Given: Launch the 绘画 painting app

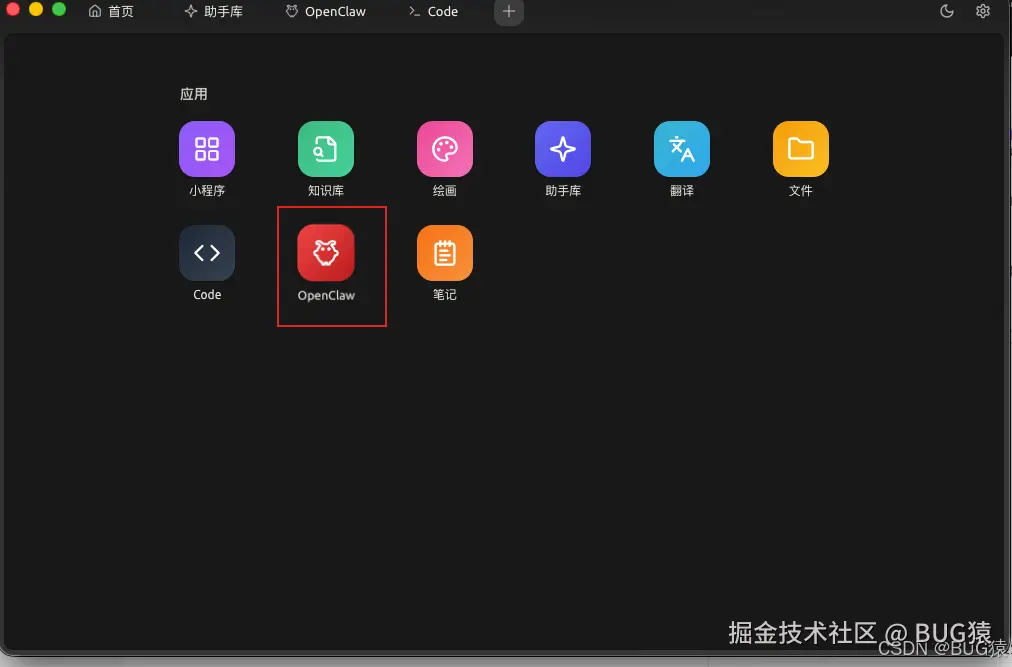Looking at the screenshot, I should point(444,148).
